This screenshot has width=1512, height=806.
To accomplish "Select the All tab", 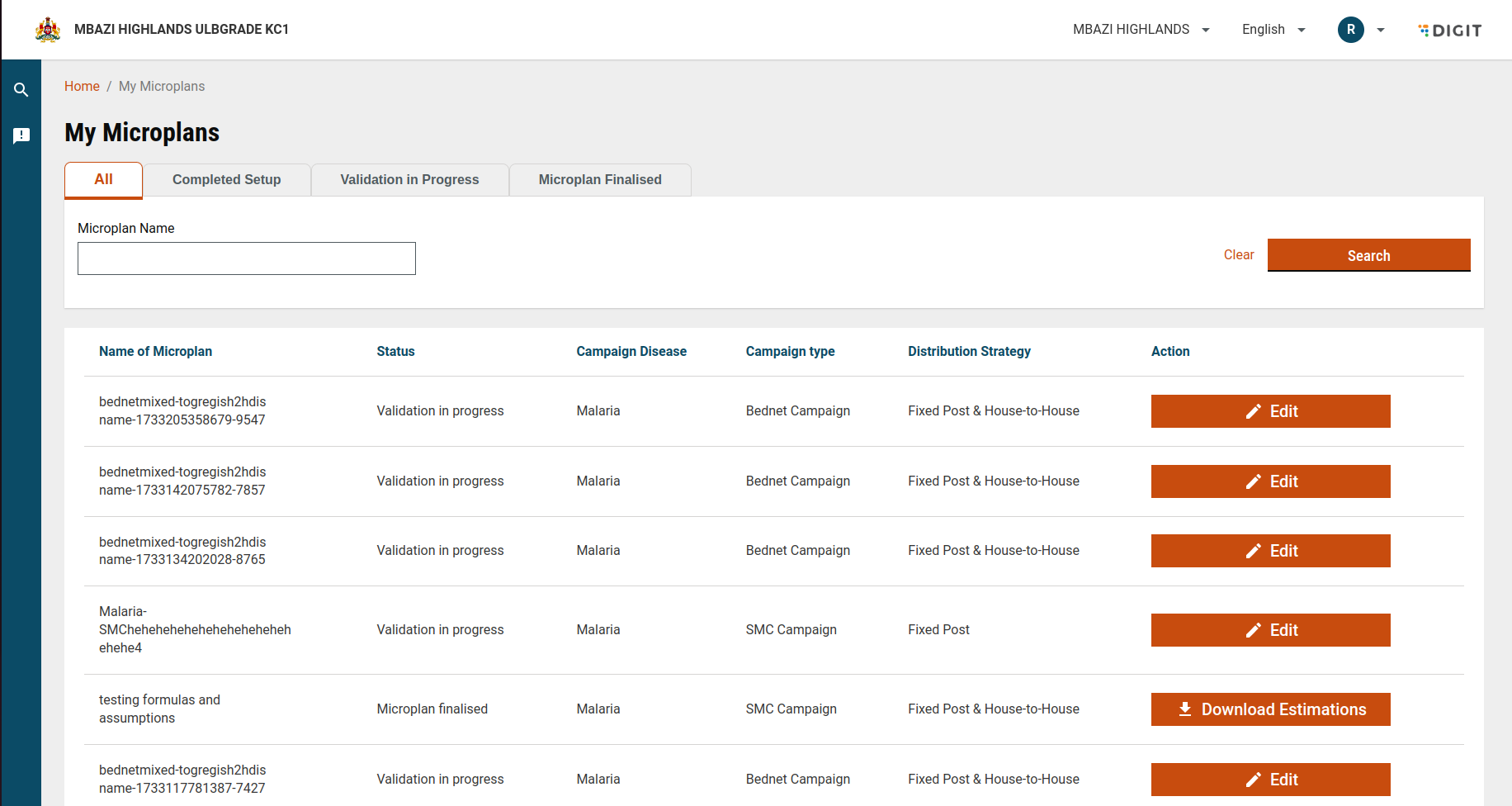I will click(103, 180).
